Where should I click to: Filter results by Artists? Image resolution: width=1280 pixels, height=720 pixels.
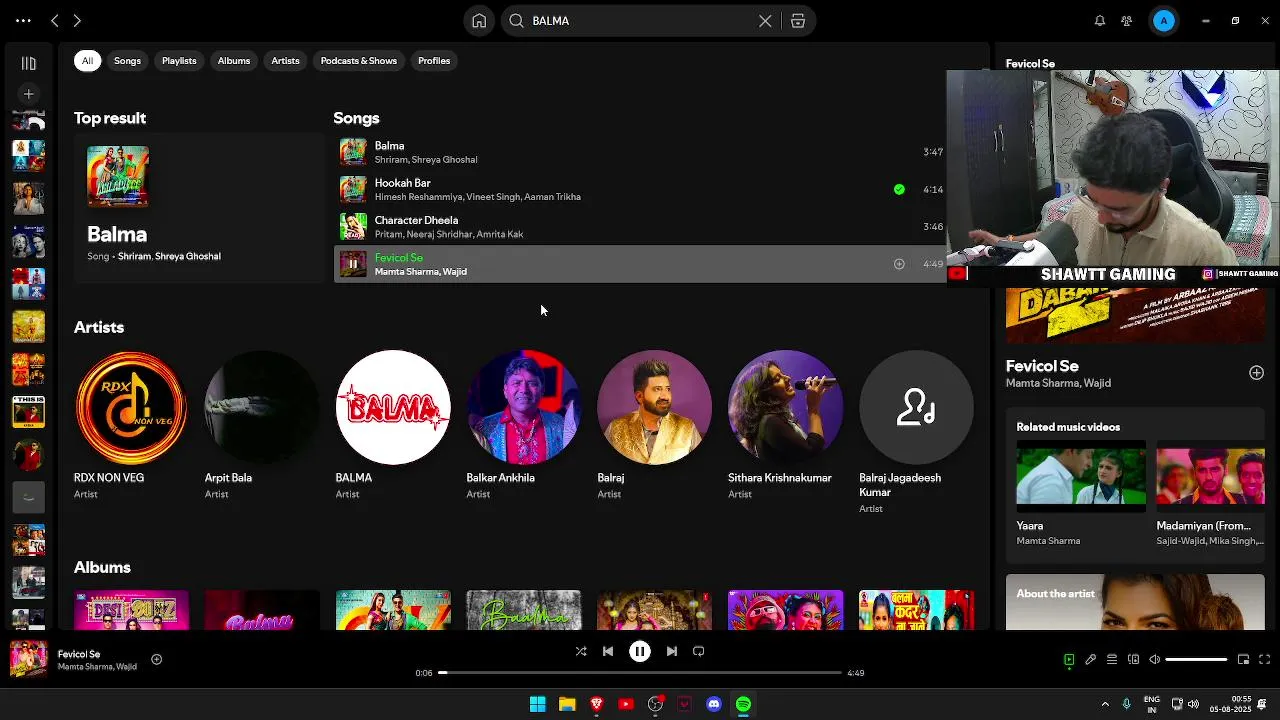(285, 61)
